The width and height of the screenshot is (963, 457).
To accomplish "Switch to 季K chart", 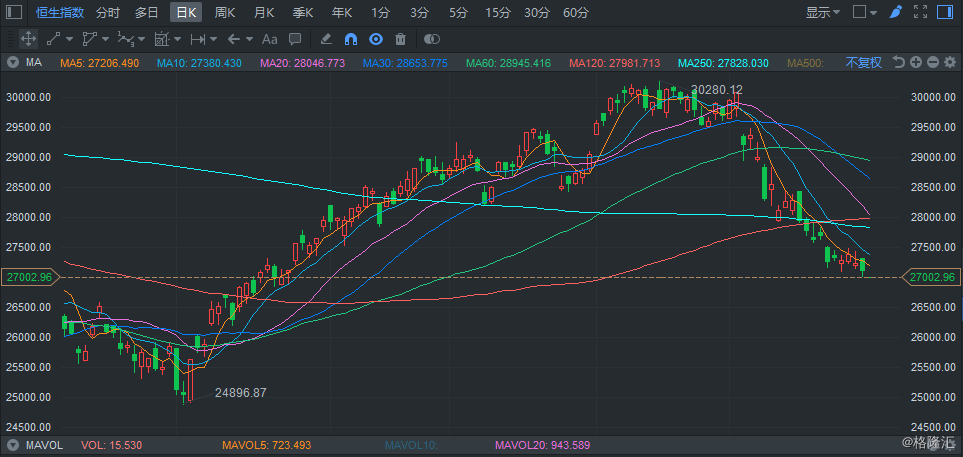I will (x=303, y=12).
